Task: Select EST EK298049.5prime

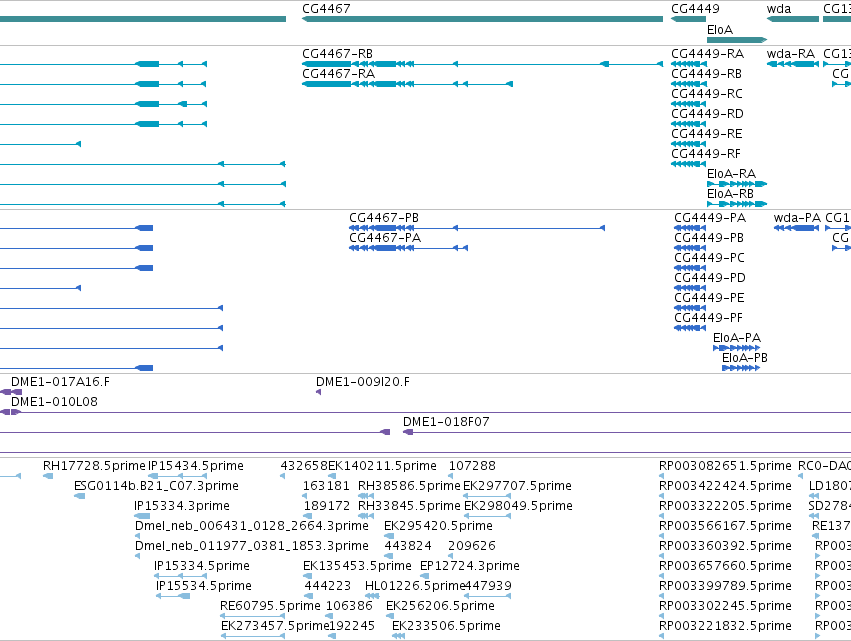Action: coord(487,516)
